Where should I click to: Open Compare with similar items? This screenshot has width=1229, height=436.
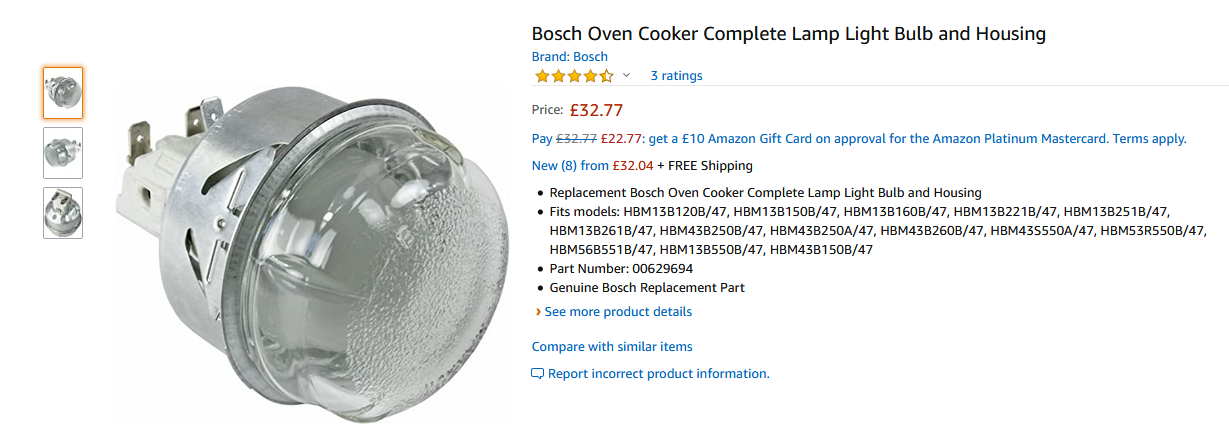coord(612,347)
